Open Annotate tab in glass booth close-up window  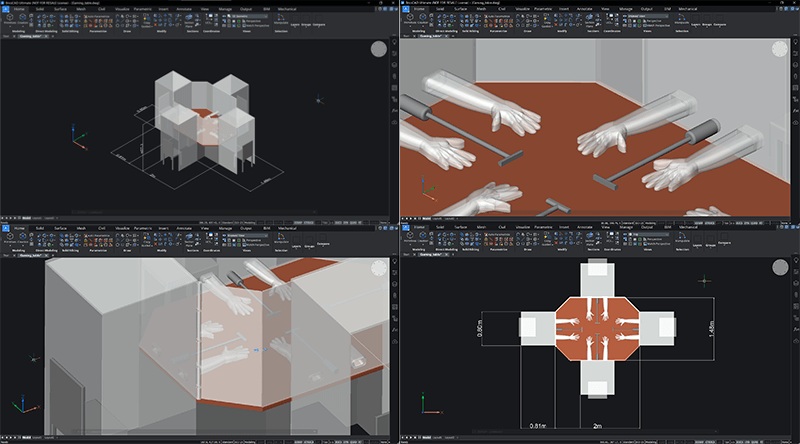pyautogui.click(x=184, y=228)
